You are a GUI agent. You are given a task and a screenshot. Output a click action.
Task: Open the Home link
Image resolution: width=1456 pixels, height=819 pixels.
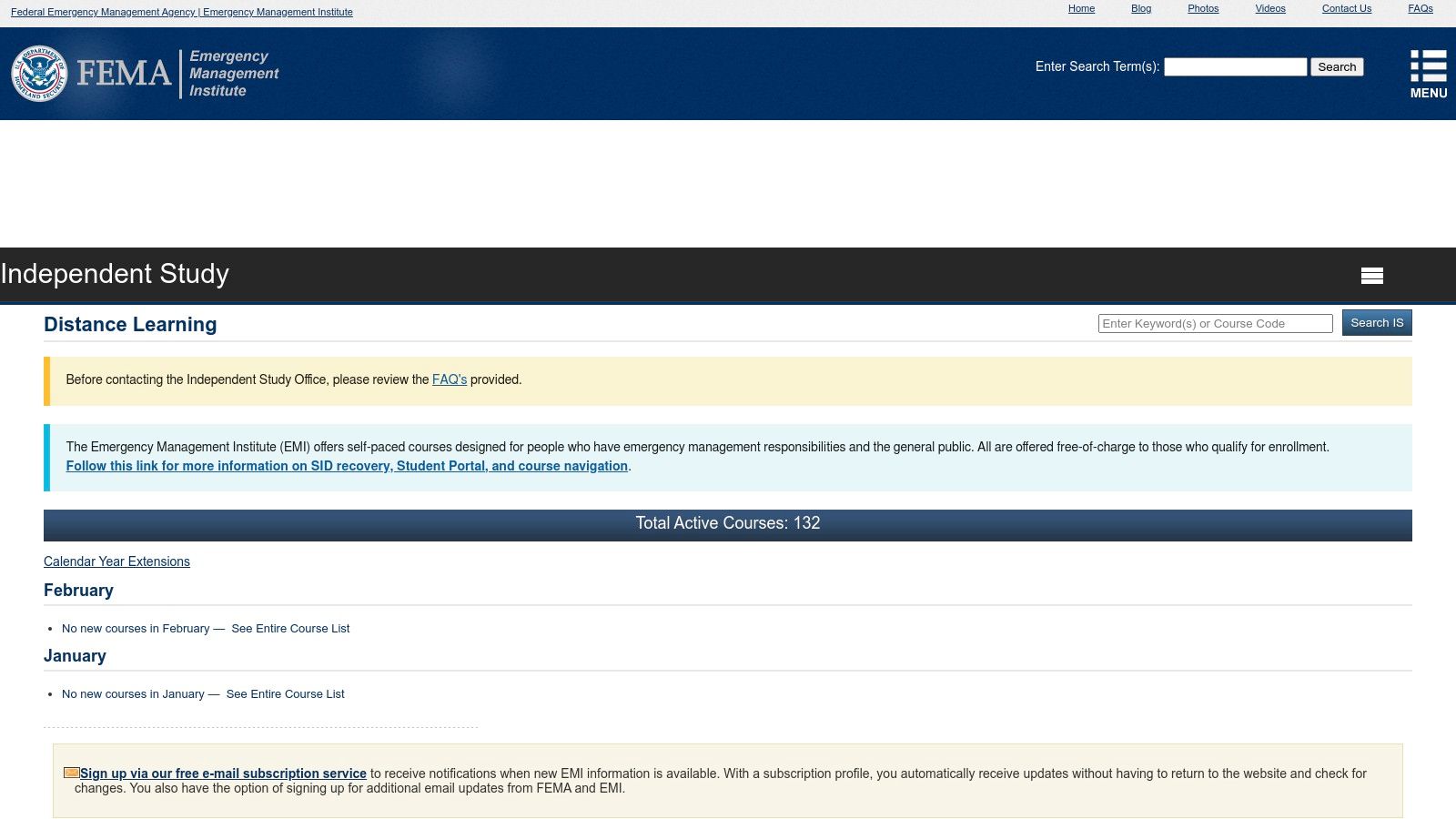click(1081, 8)
